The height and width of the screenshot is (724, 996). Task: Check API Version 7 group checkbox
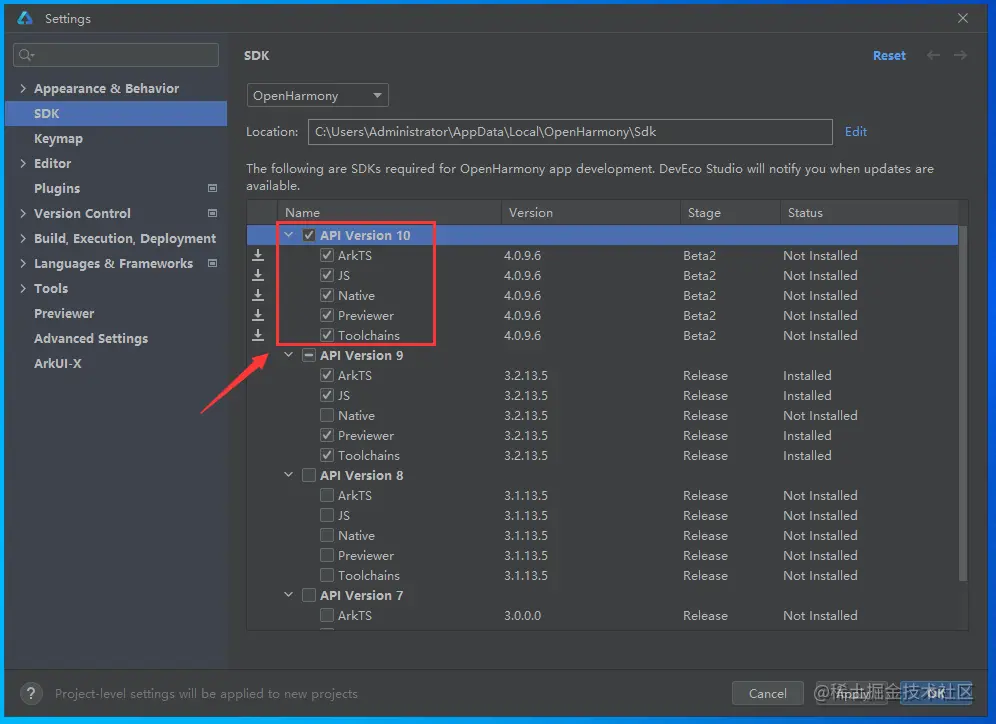(309, 595)
